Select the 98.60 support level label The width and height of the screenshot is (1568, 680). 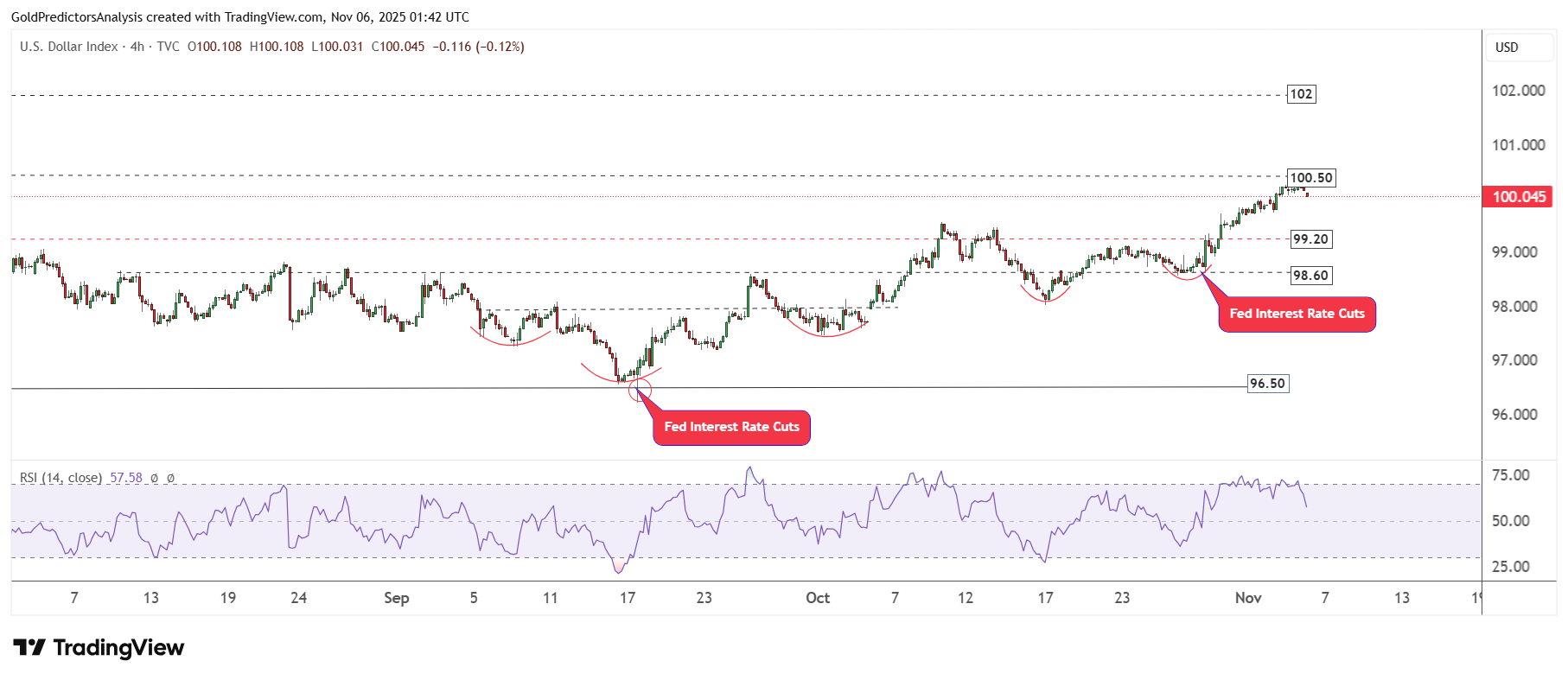pos(1310,276)
